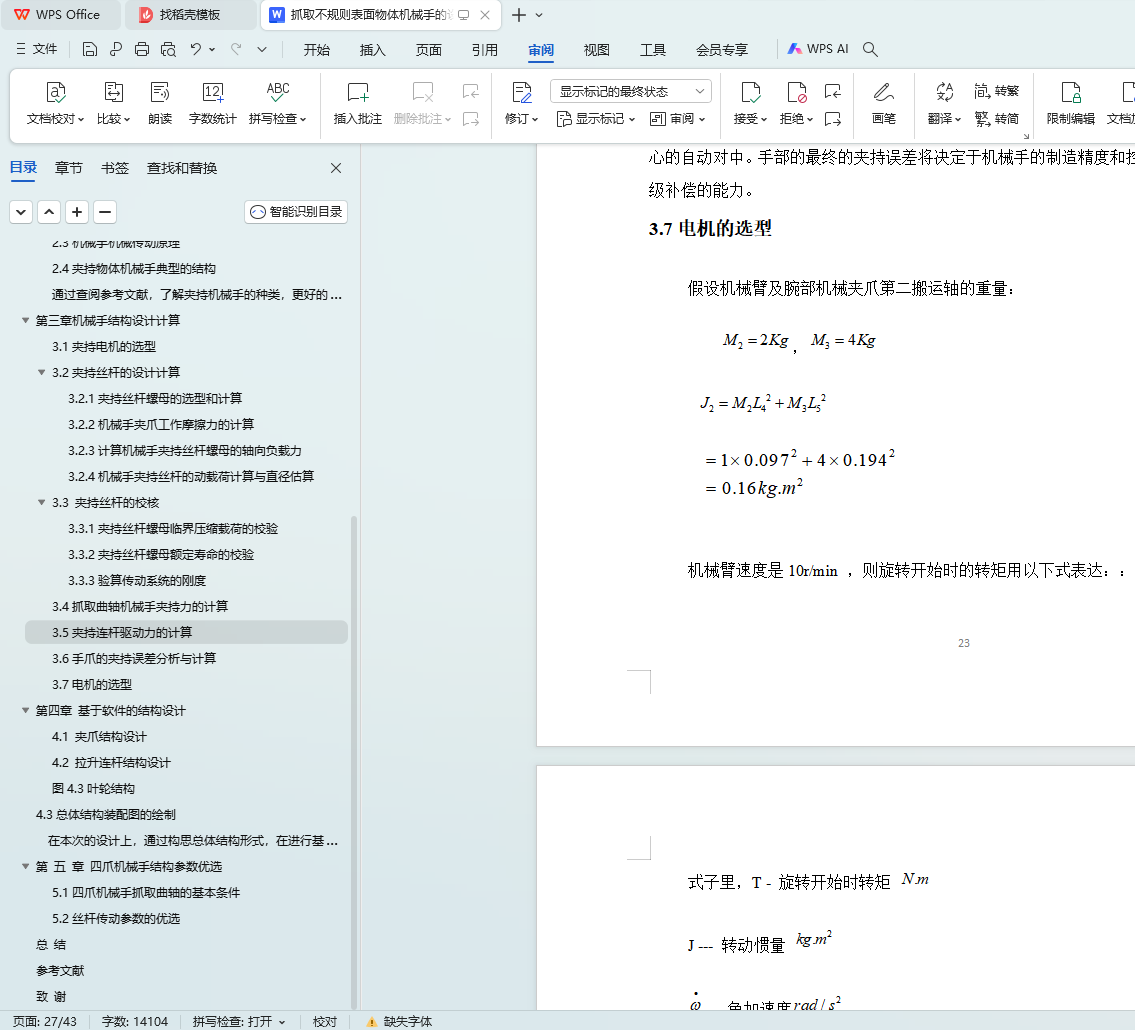Open 限制编辑 restrict editing
The width and height of the screenshot is (1135, 1030).
tap(1071, 103)
